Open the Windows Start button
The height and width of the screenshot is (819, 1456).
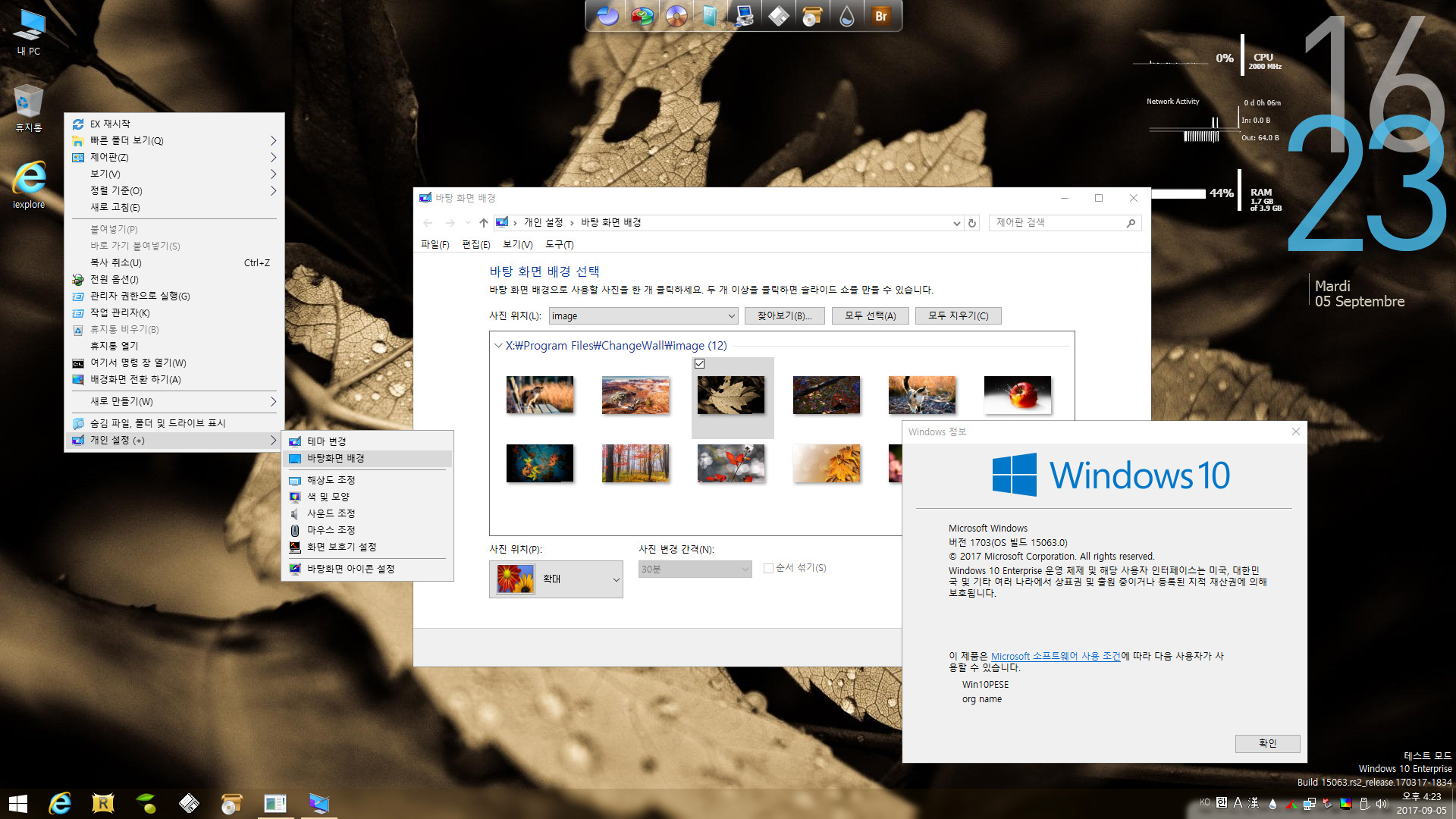(x=17, y=804)
